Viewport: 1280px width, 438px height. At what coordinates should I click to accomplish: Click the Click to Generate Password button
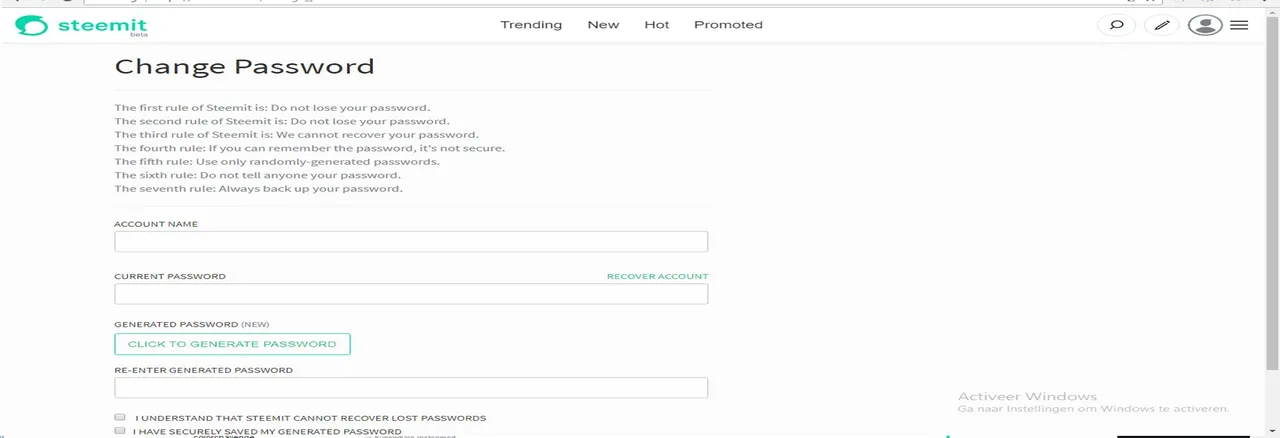(x=232, y=344)
